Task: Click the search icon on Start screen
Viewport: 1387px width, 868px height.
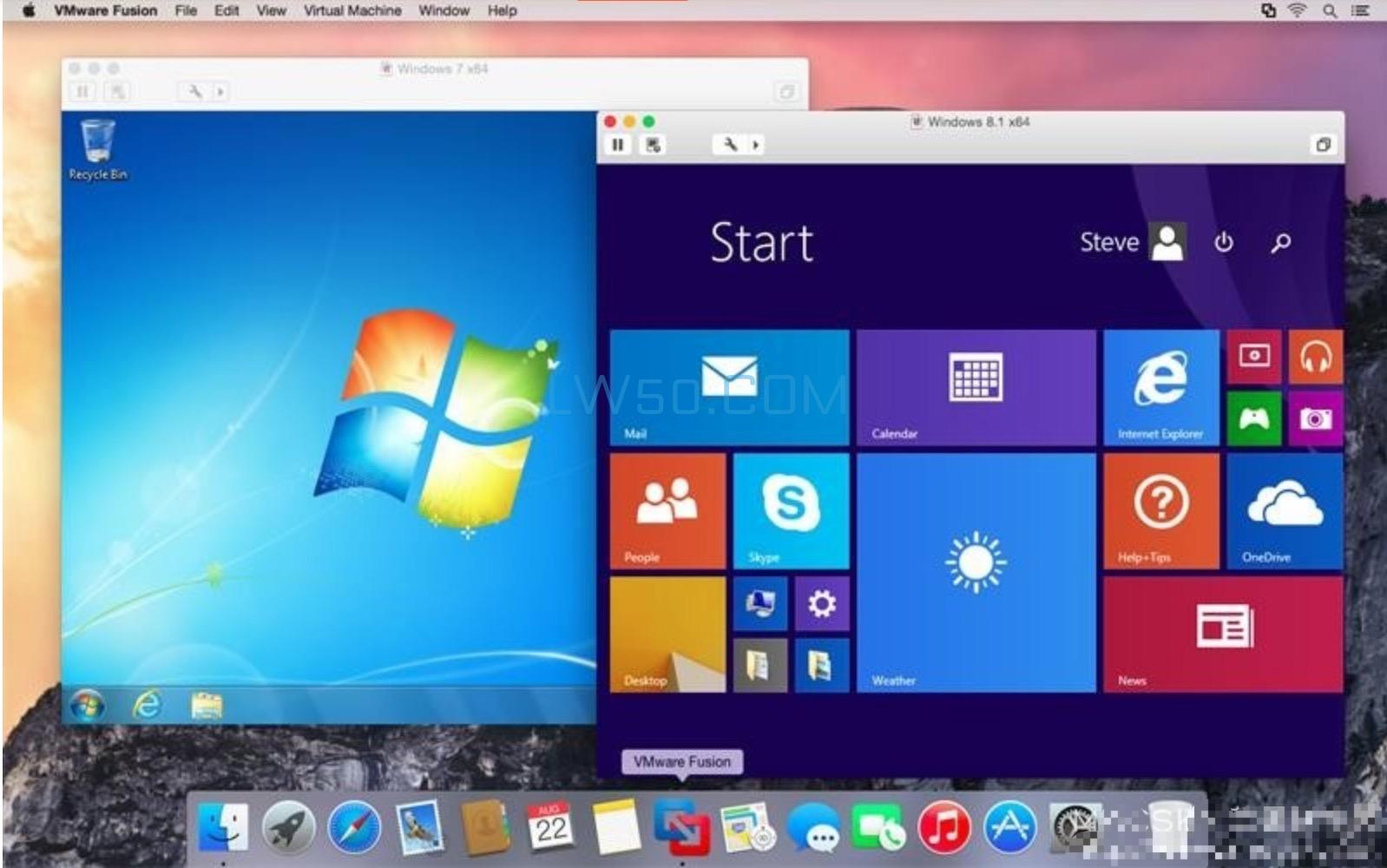Action: click(x=1280, y=243)
